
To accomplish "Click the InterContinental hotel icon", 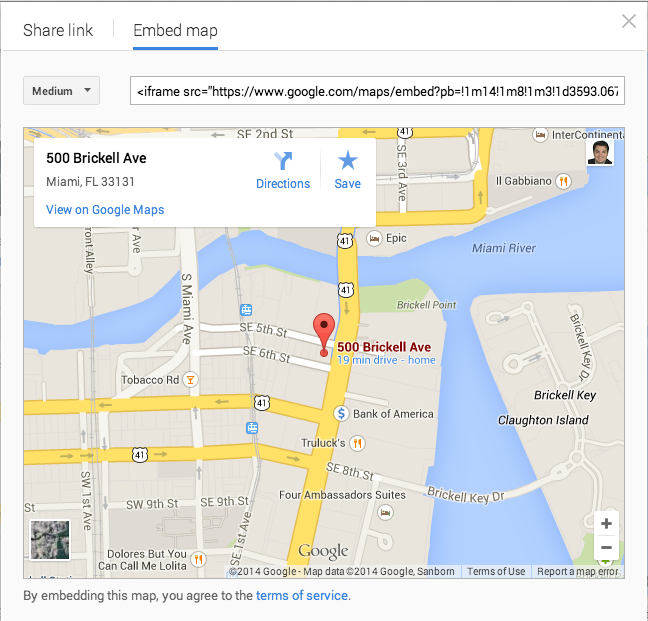I will [x=540, y=135].
